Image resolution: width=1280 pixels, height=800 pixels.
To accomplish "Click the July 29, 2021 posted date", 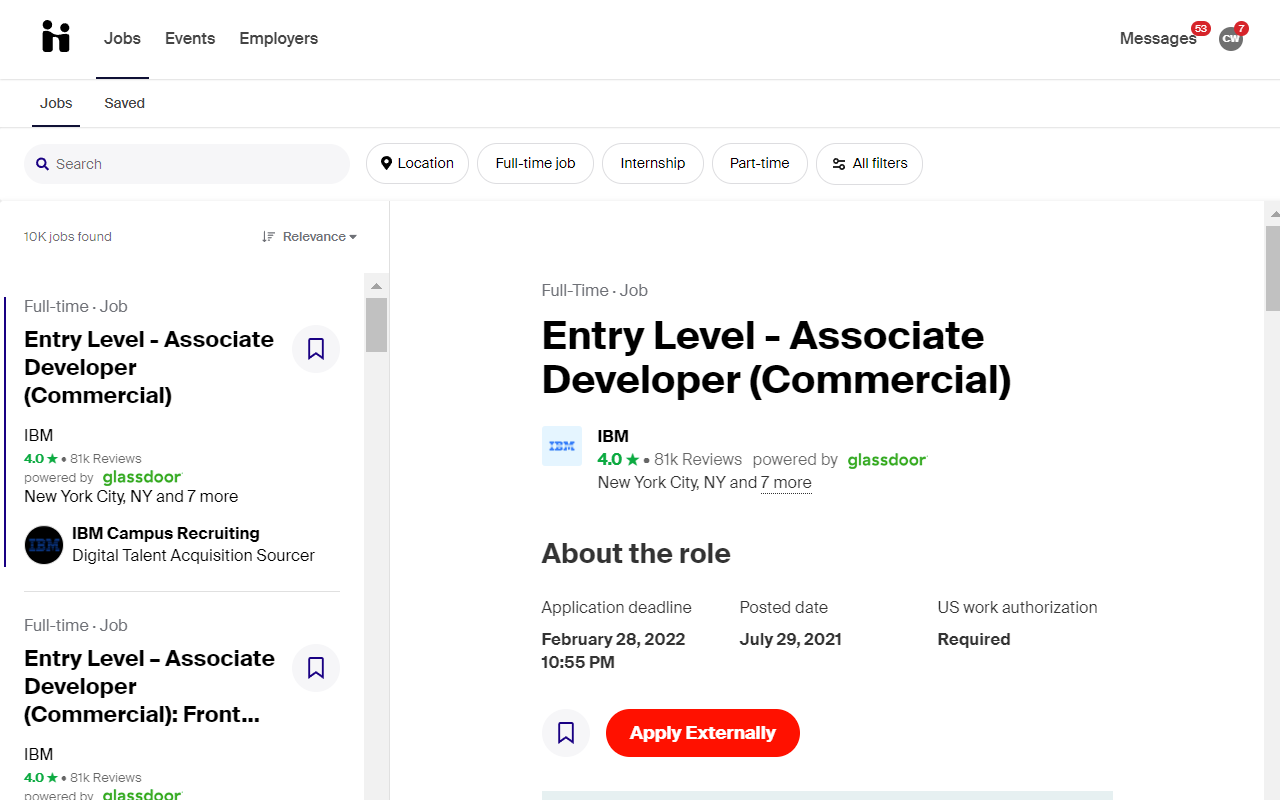I will tap(791, 639).
